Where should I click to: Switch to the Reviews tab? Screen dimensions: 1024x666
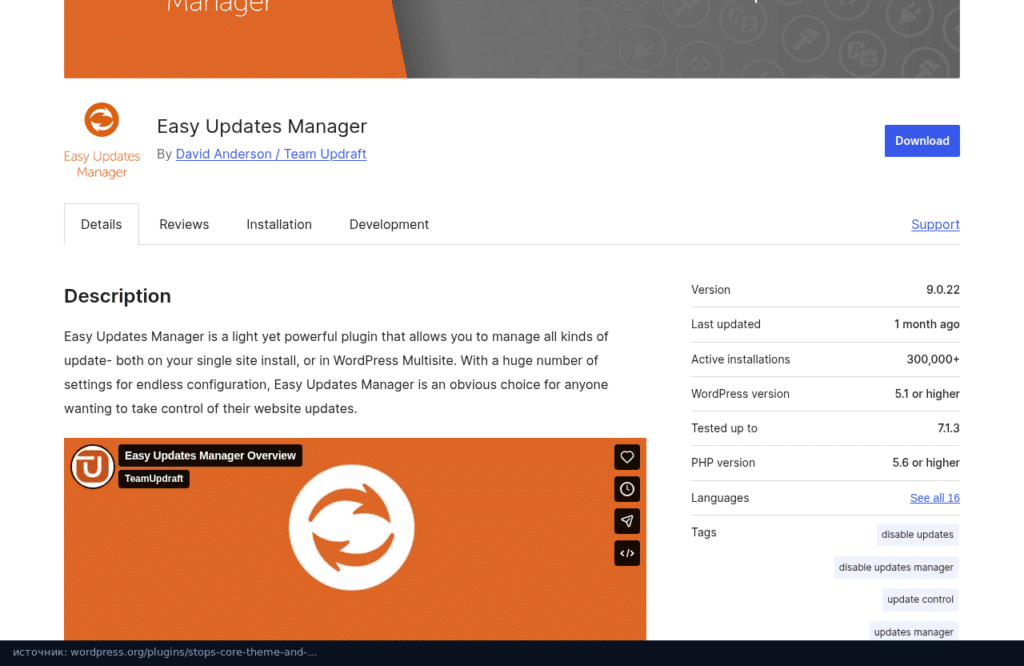tap(184, 225)
